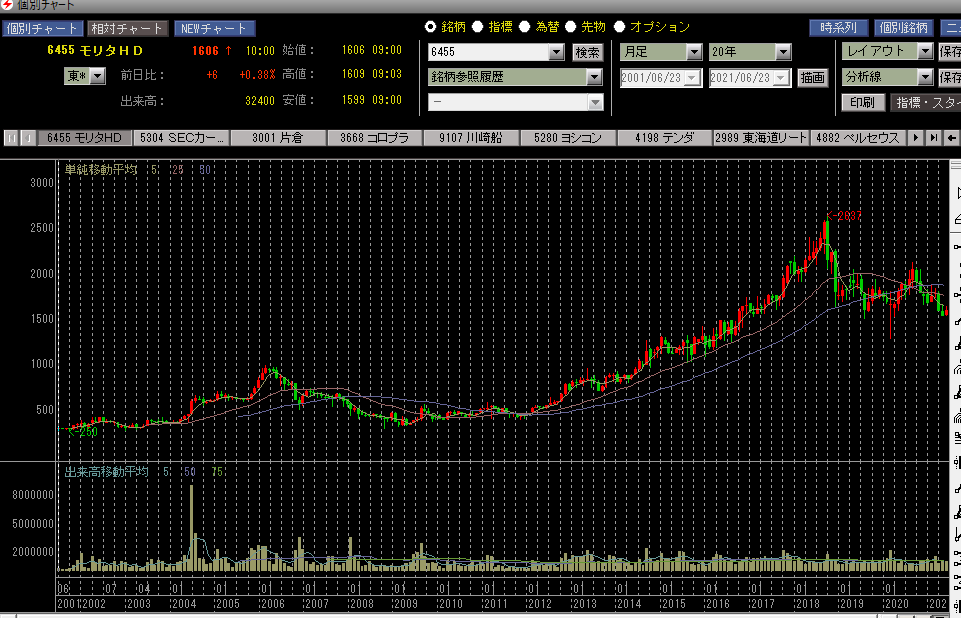This screenshot has width=961, height=618.
Task: Switch to the 3668 コロプラ tab
Action: tap(374, 138)
